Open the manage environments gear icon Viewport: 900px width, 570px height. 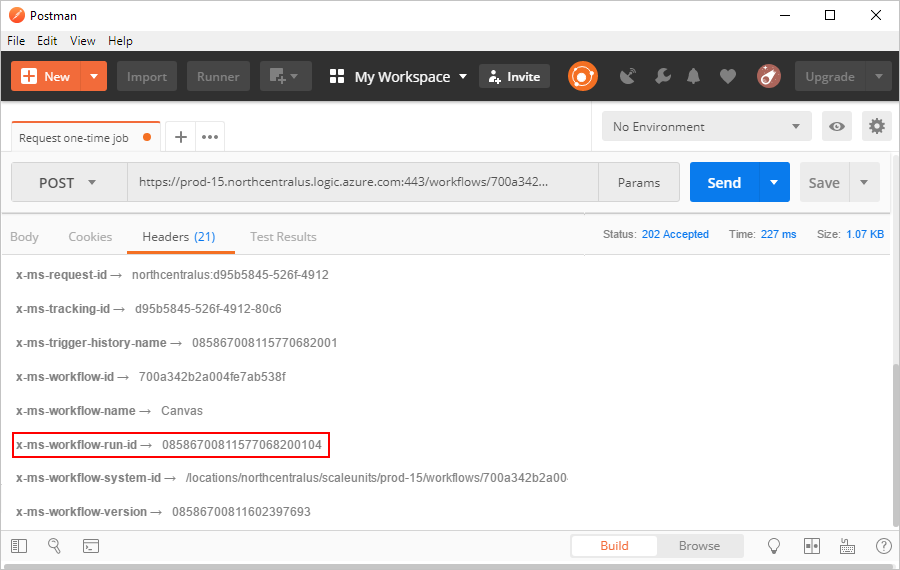tap(876, 126)
